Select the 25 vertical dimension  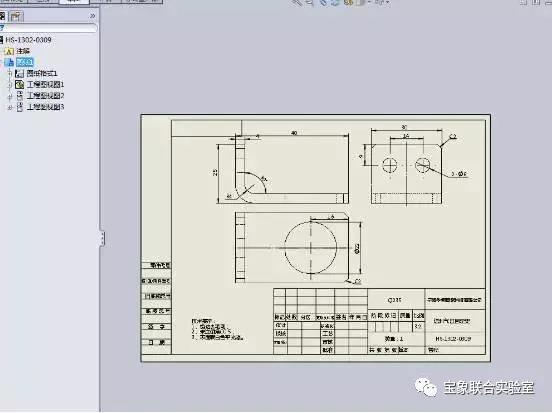pyautogui.click(x=215, y=172)
